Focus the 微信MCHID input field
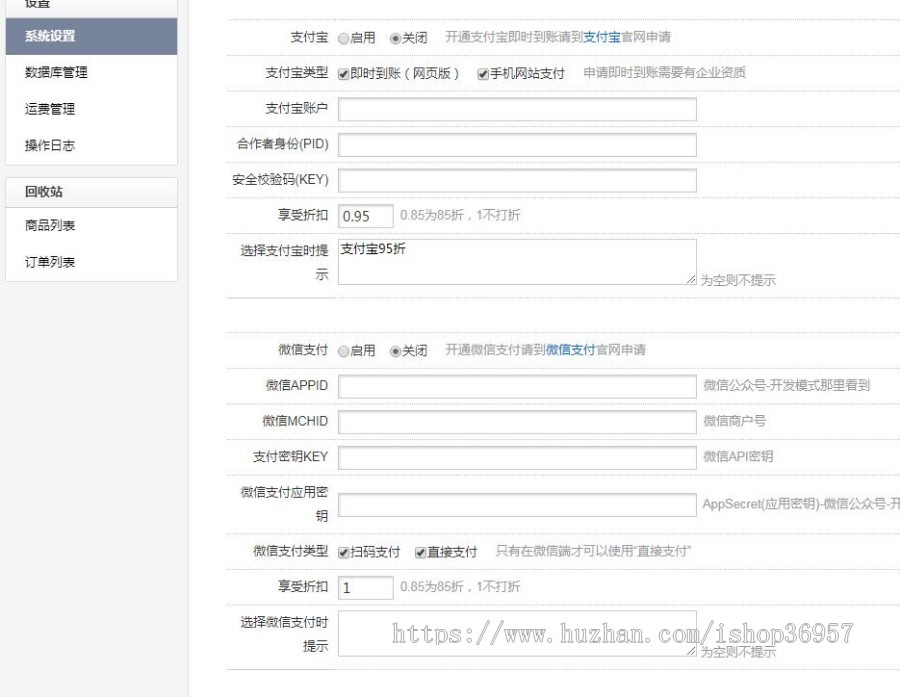 pos(517,422)
